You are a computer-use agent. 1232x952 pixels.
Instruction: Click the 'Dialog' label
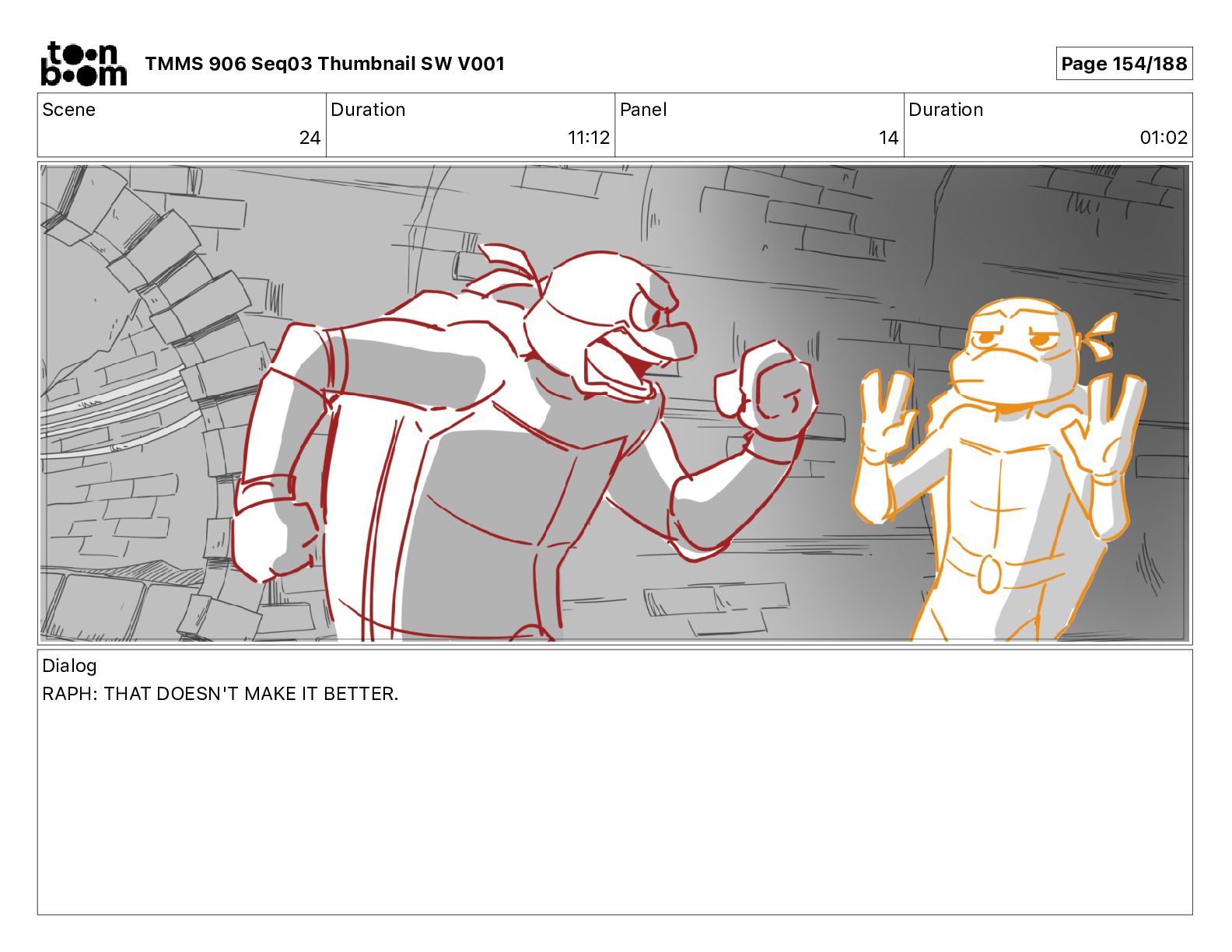(x=69, y=666)
